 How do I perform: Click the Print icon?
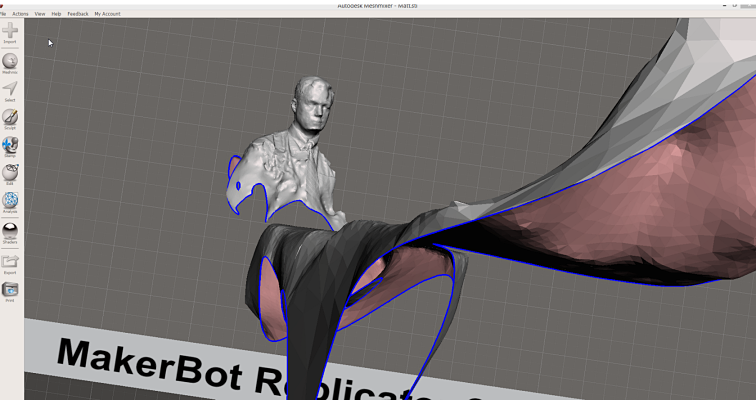(x=10, y=289)
